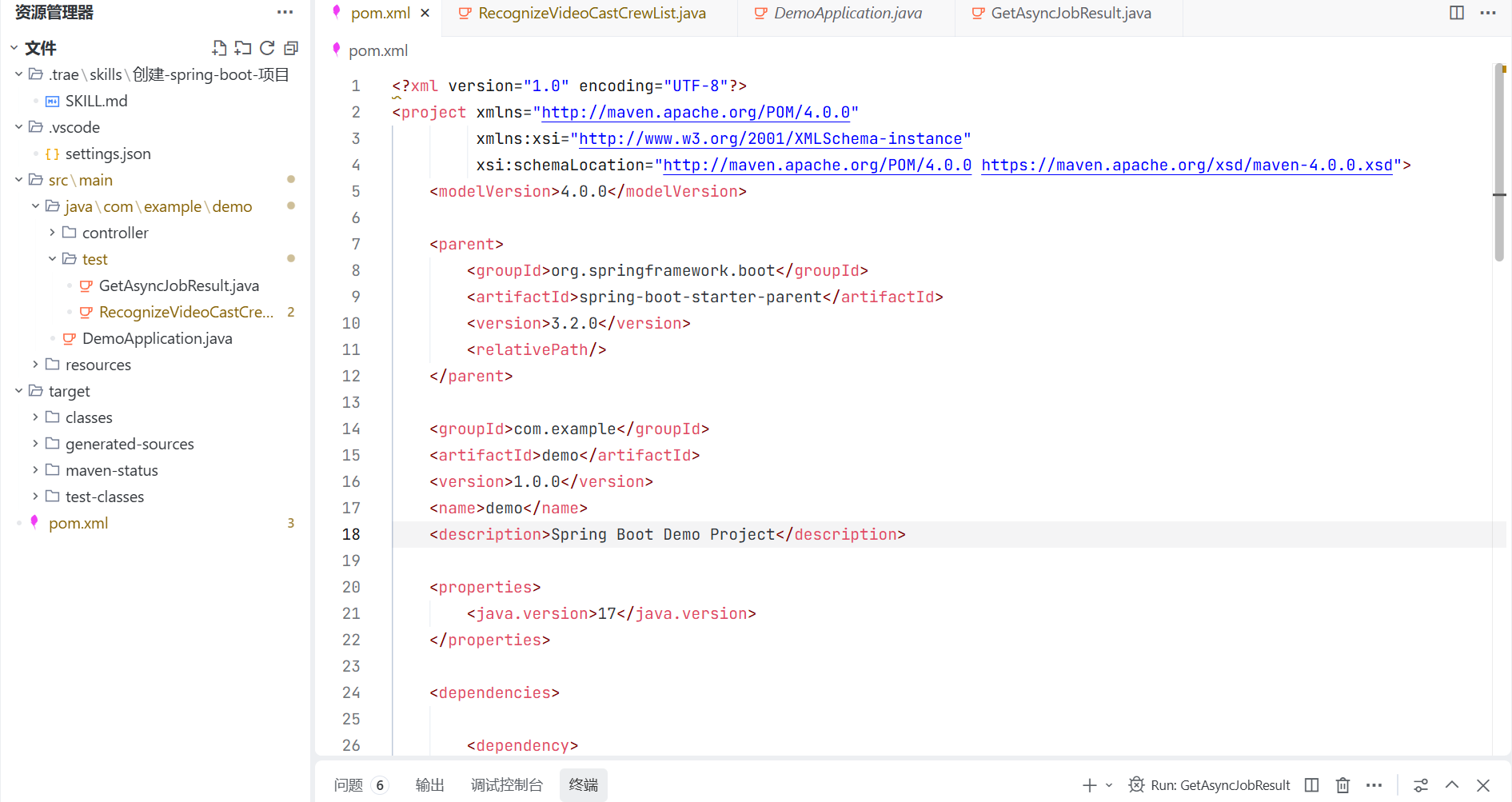Viewport: 1512px width, 802px height.
Task: Open the 输出 output panel tab
Action: [429, 785]
